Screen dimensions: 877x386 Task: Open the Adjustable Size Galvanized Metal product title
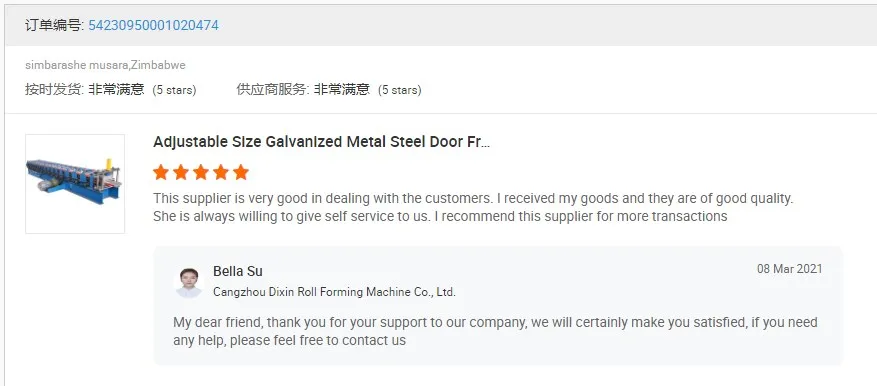tap(322, 142)
